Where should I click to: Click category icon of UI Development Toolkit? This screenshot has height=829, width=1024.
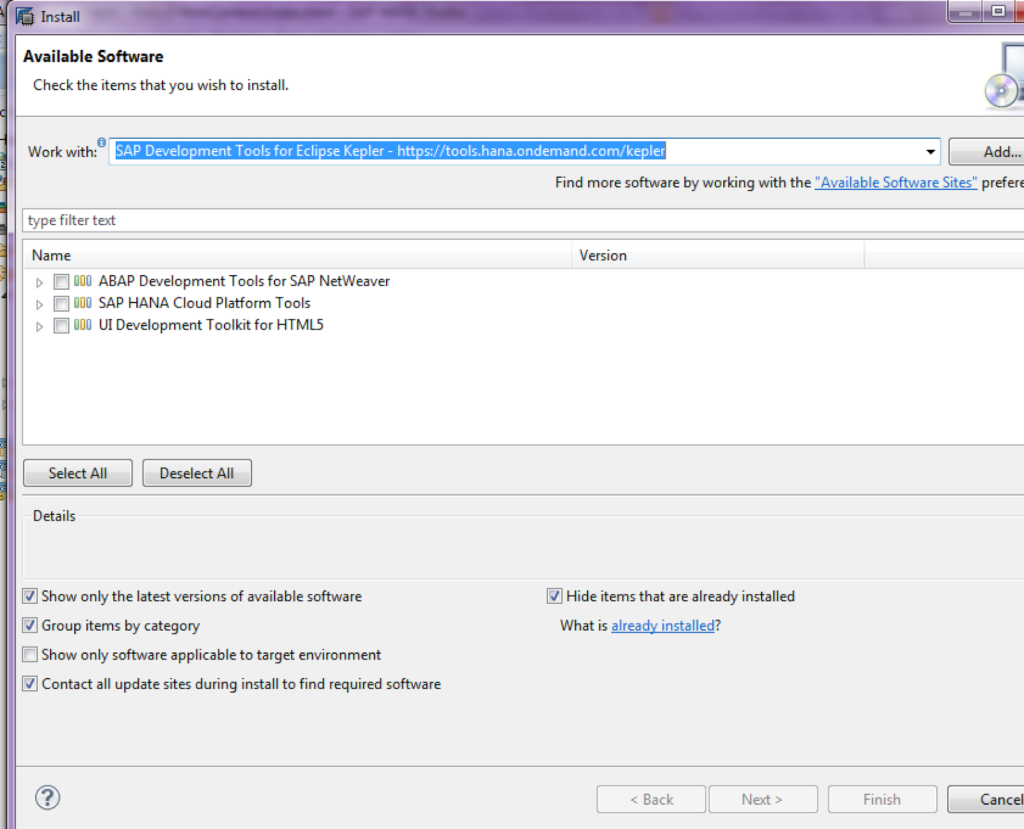(x=82, y=325)
